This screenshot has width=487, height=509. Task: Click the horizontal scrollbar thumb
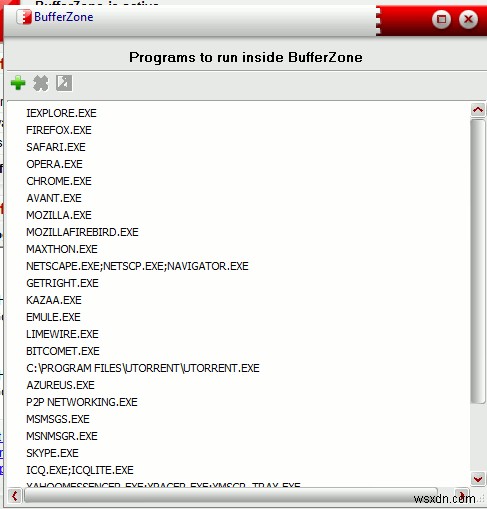[231, 496]
